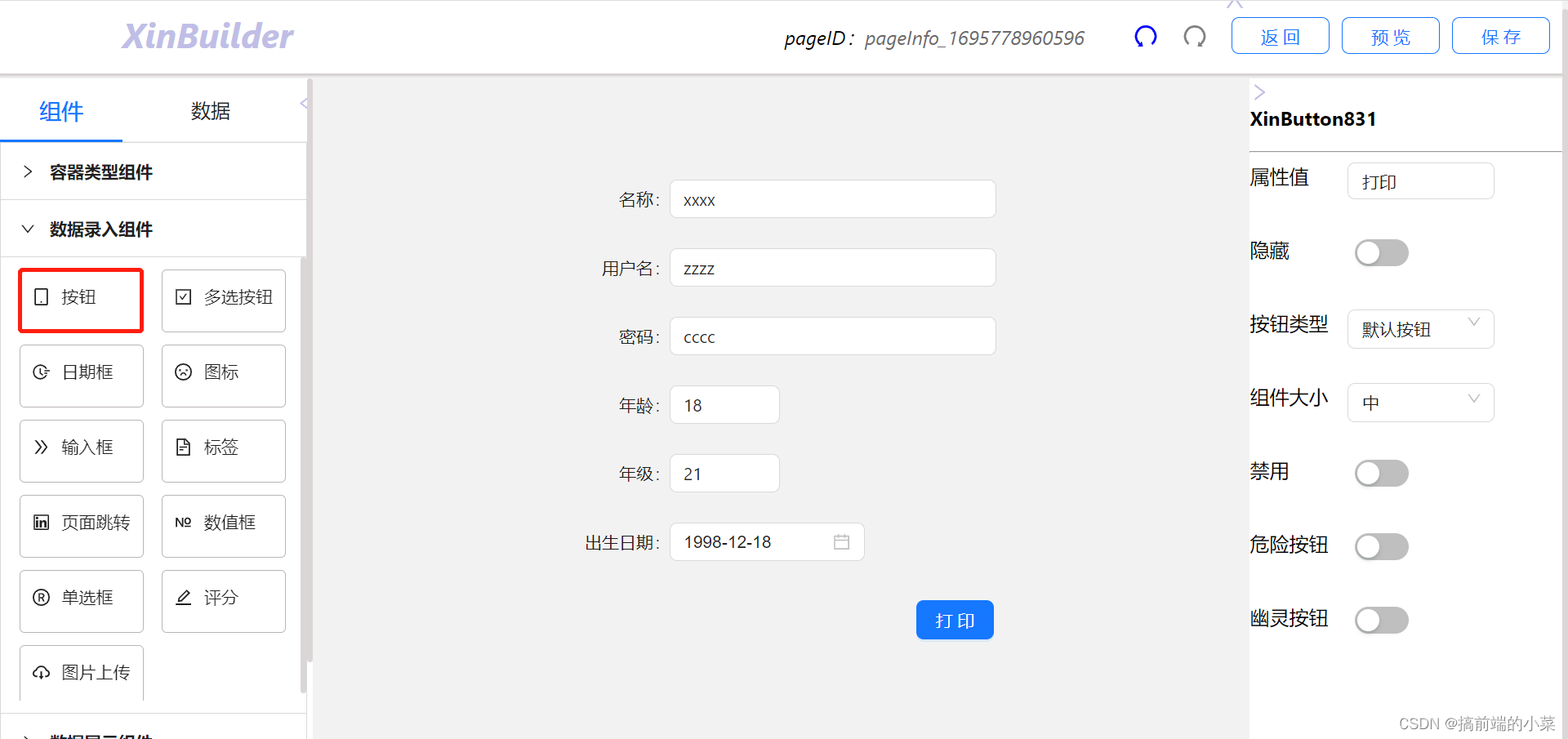Switch to the 数据 tab
The height and width of the screenshot is (739, 1568).
point(211,111)
